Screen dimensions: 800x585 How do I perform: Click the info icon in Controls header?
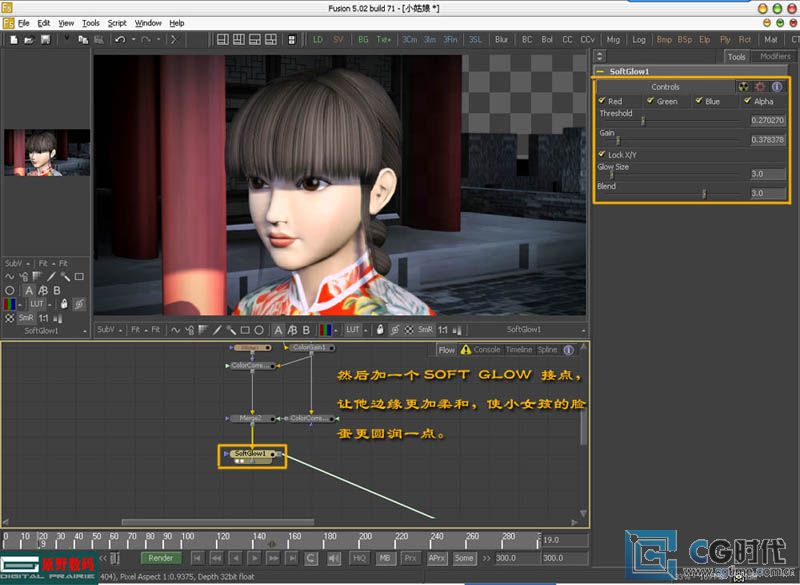pos(777,87)
